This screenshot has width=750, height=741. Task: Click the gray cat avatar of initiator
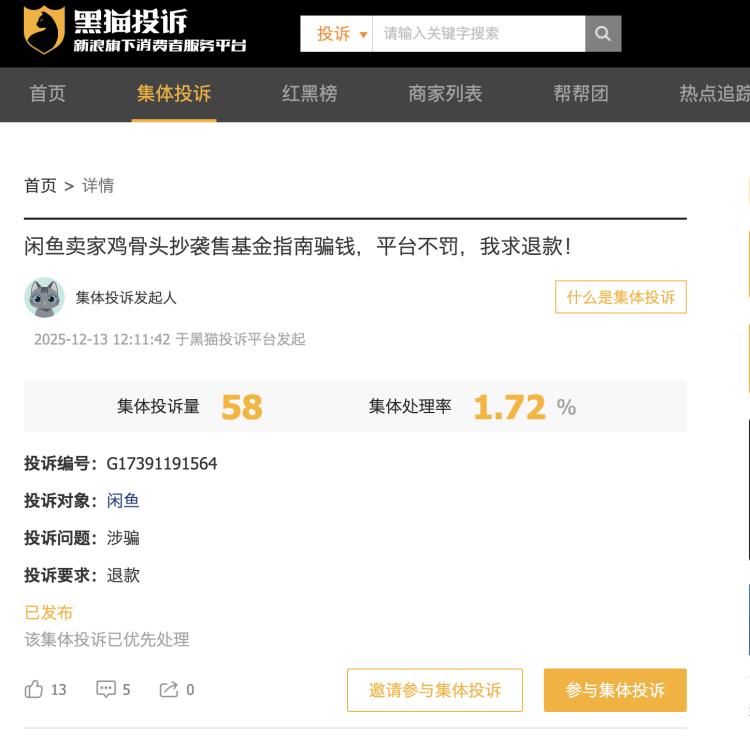[x=44, y=297]
